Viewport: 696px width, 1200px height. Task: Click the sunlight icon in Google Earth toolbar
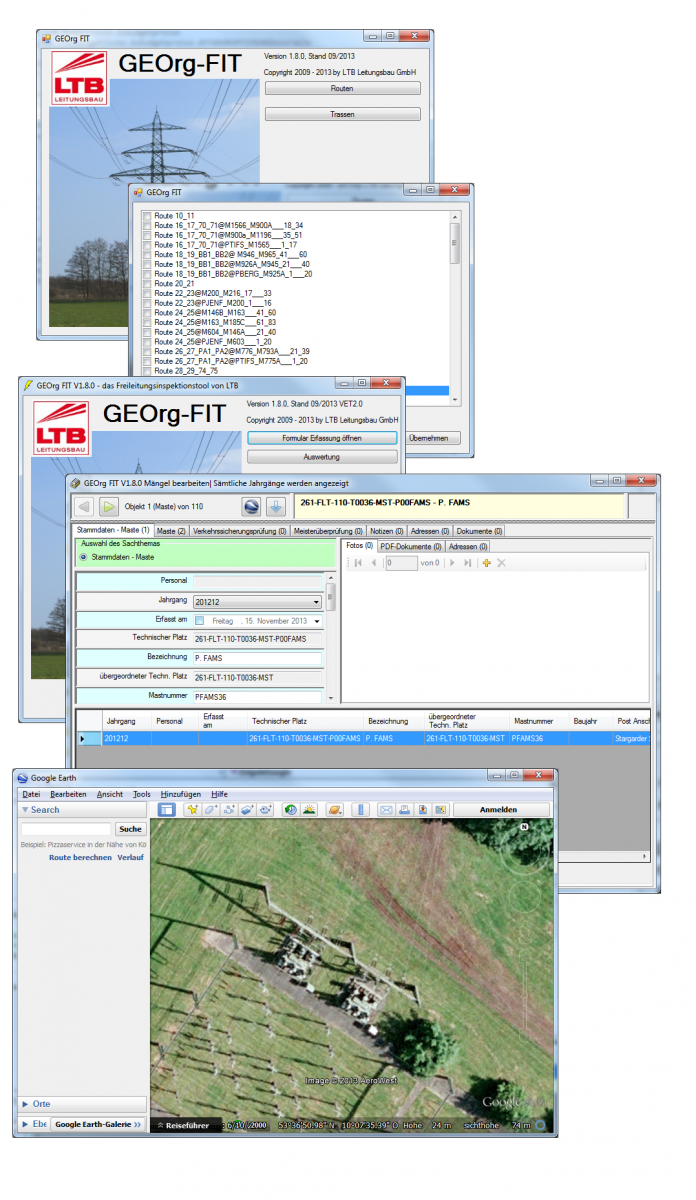[310, 810]
